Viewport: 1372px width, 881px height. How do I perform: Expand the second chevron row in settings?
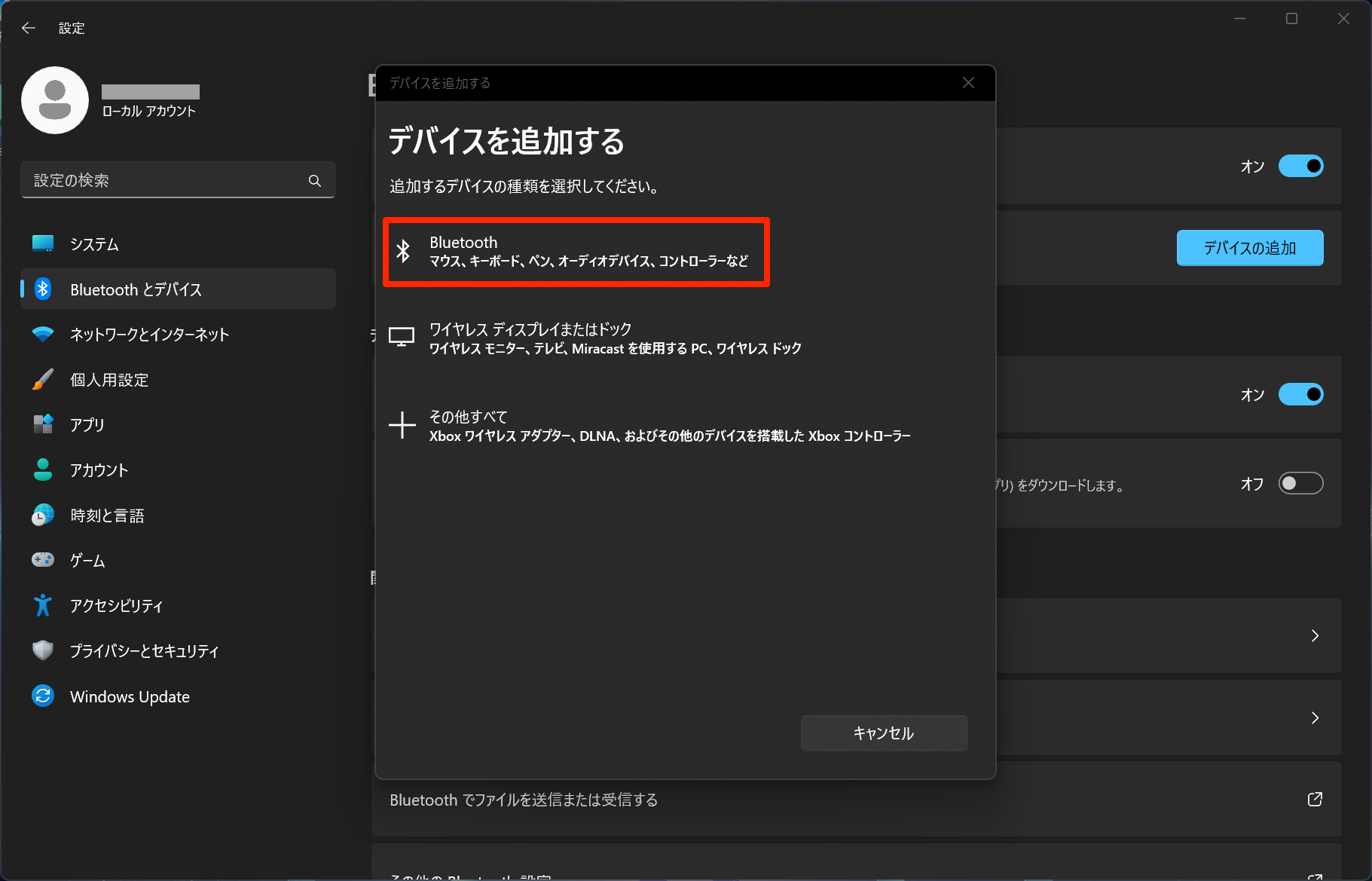pyautogui.click(x=1315, y=718)
